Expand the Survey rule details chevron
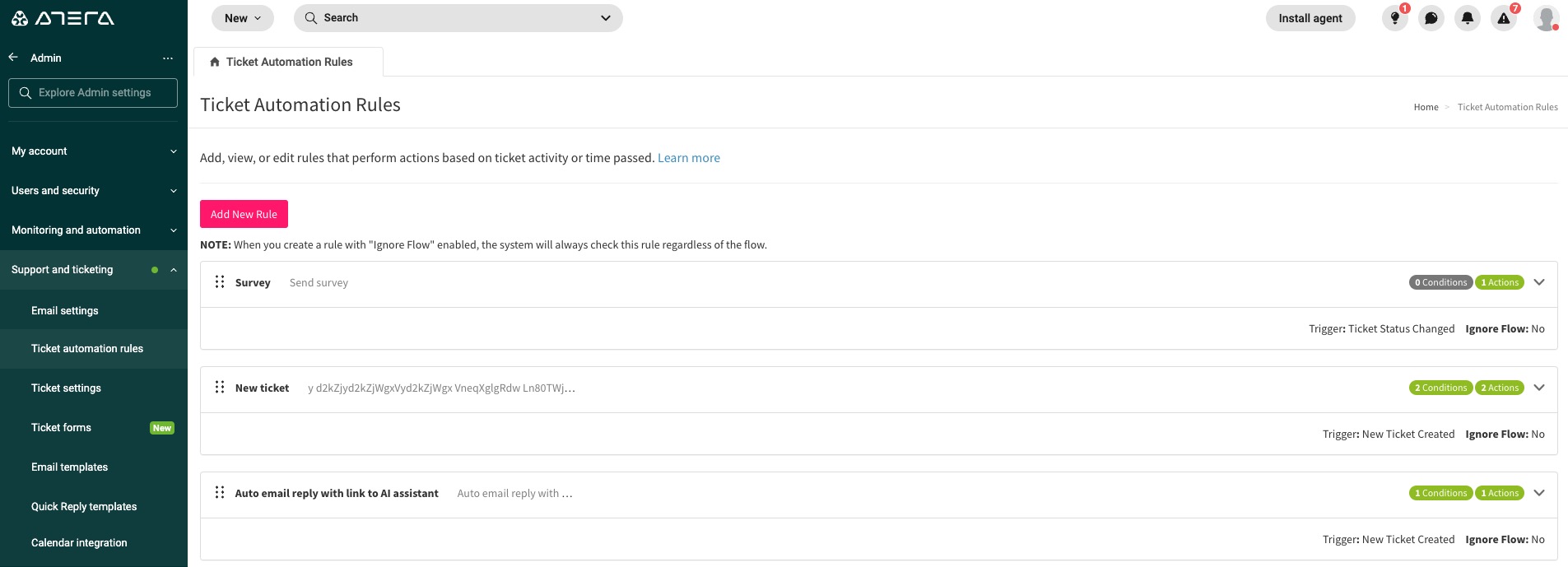Viewport: 1568px width, 567px height. (x=1539, y=282)
